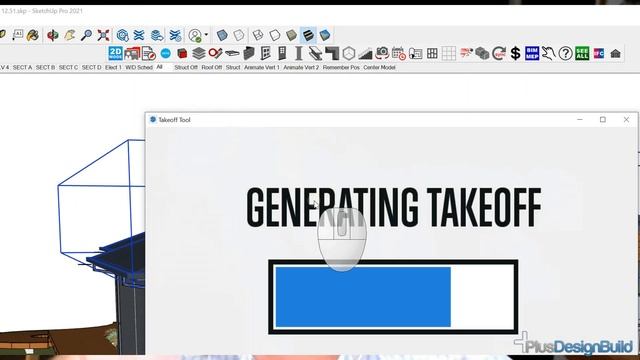Click the 2D Mode icon
This screenshot has height=360, width=640.
[x=116, y=53]
